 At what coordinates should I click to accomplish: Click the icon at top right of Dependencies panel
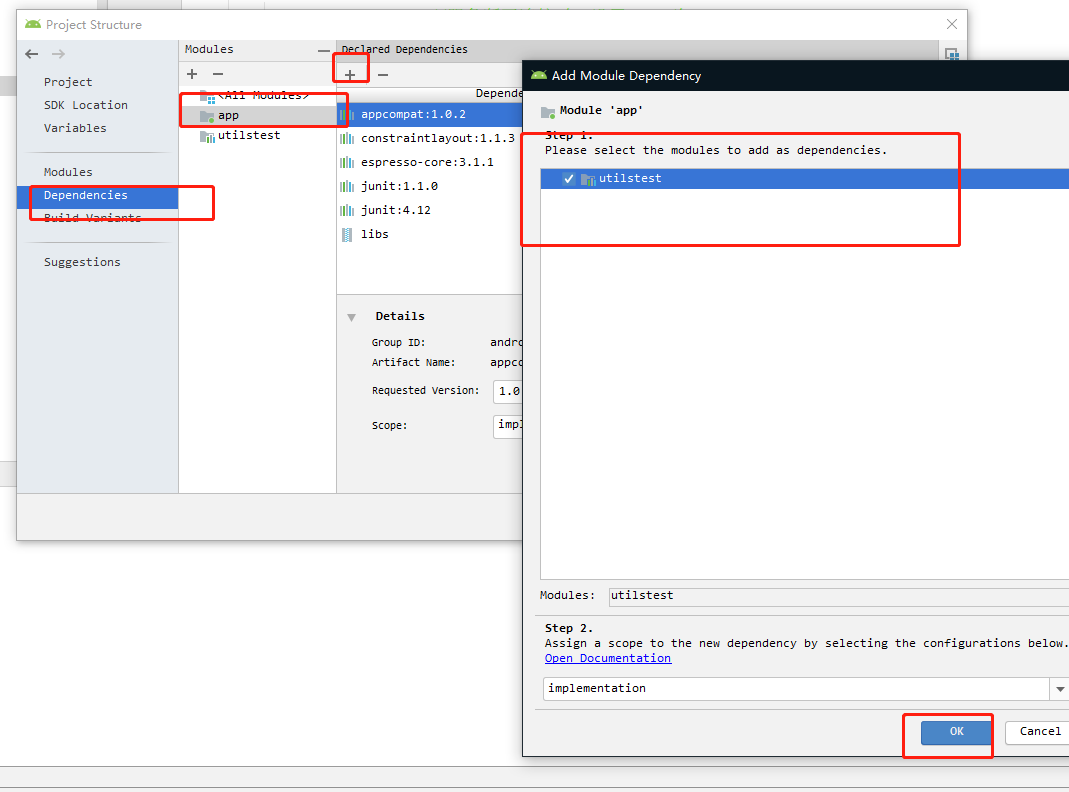pos(952,54)
